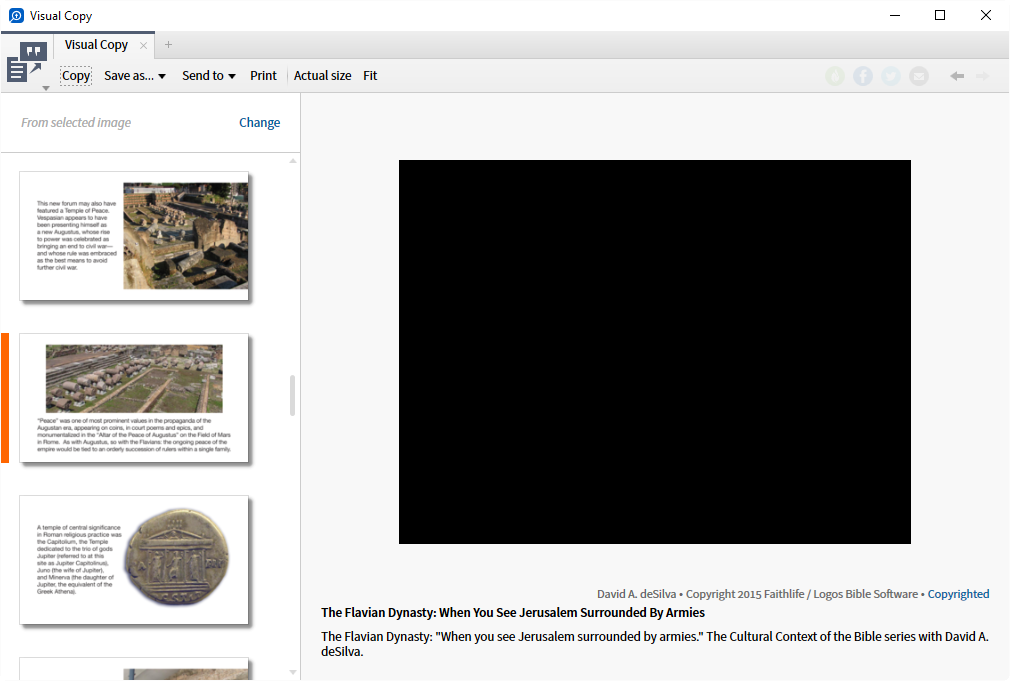
Task: Select the Peace propaganda slide thumbnail
Action: [134, 398]
